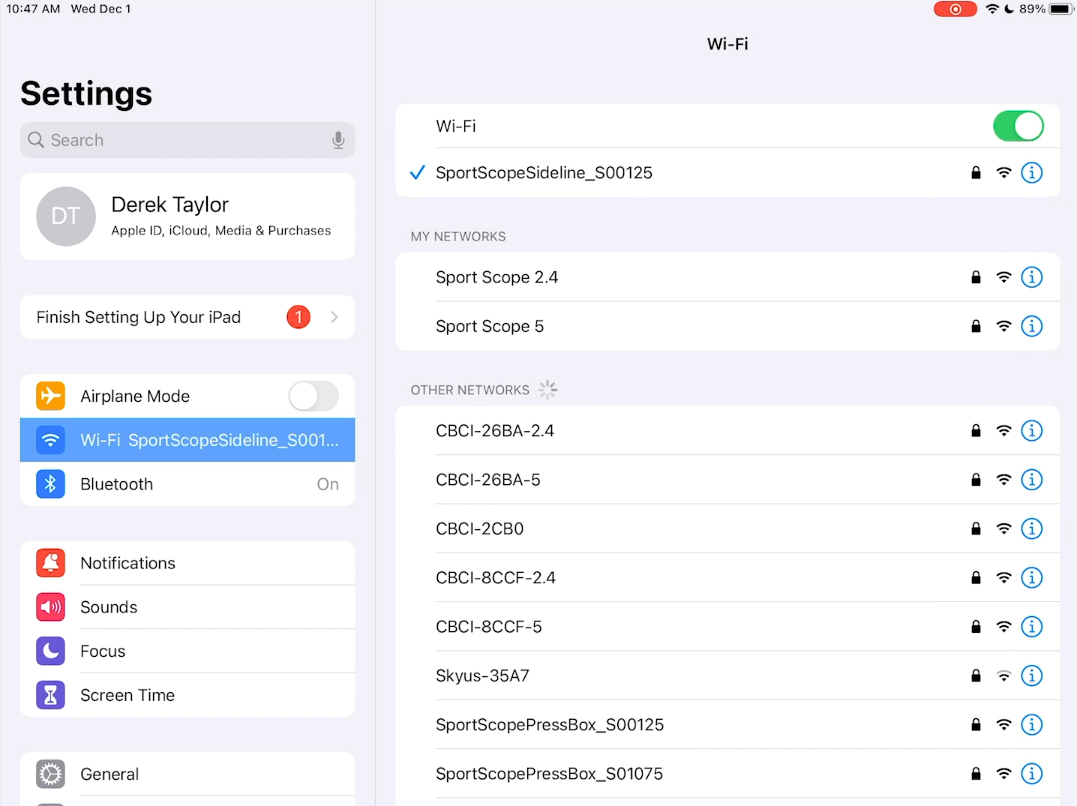Tap the lock icon beside Skyus-35A7

click(975, 675)
